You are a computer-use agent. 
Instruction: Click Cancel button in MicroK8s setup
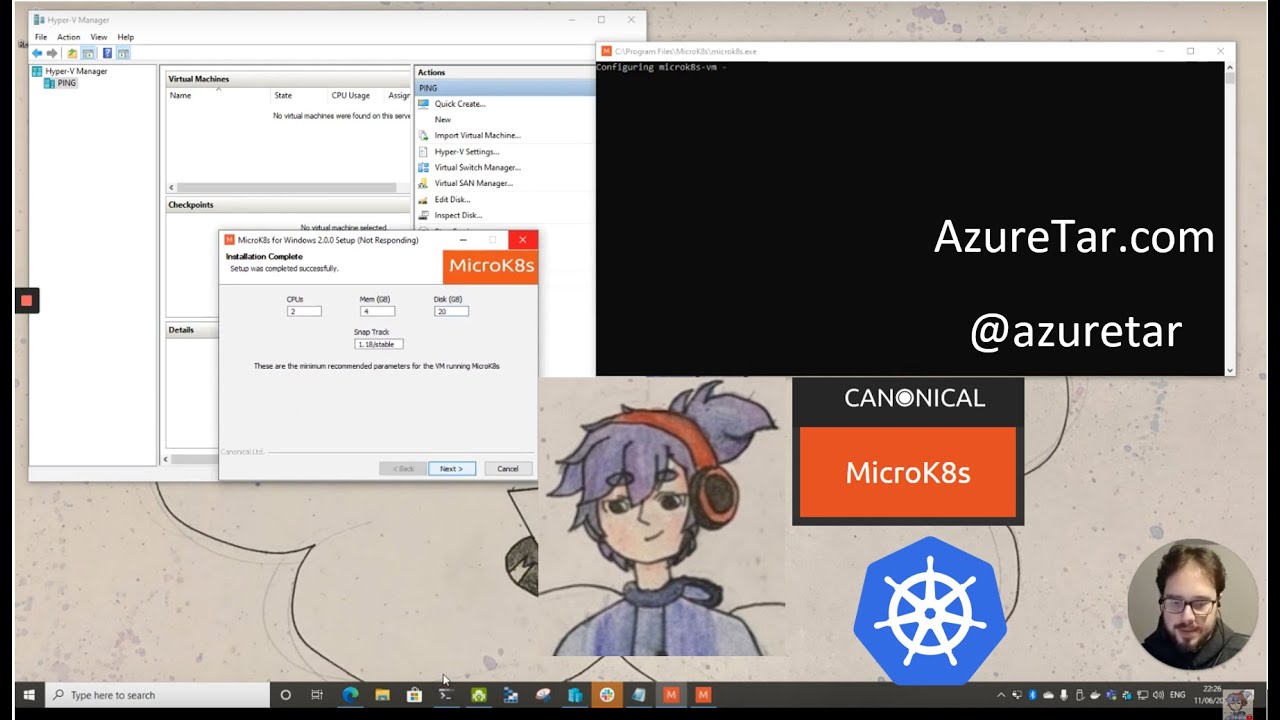click(x=508, y=468)
